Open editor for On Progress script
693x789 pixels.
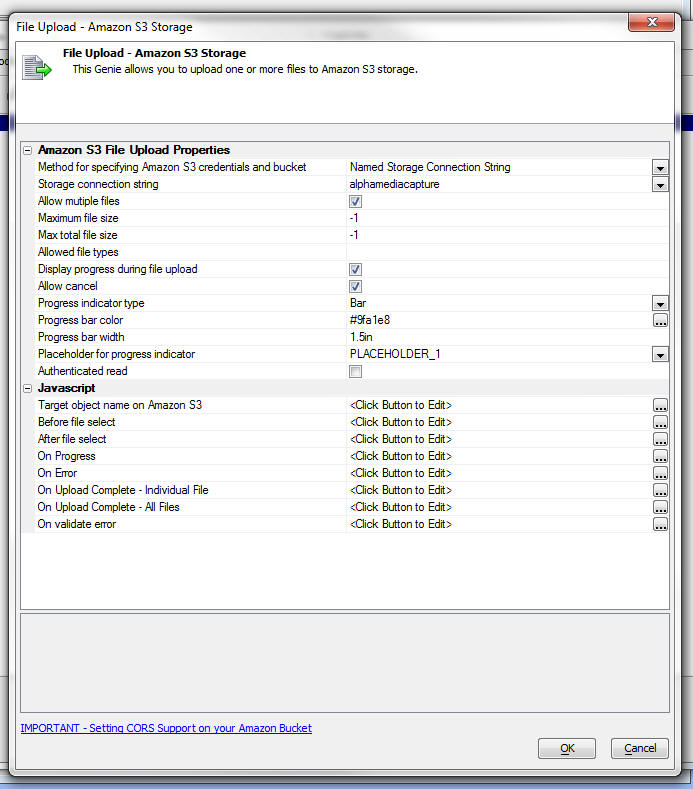tap(660, 456)
